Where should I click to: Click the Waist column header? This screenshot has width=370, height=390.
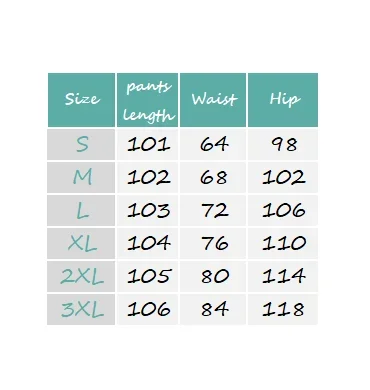point(213,100)
